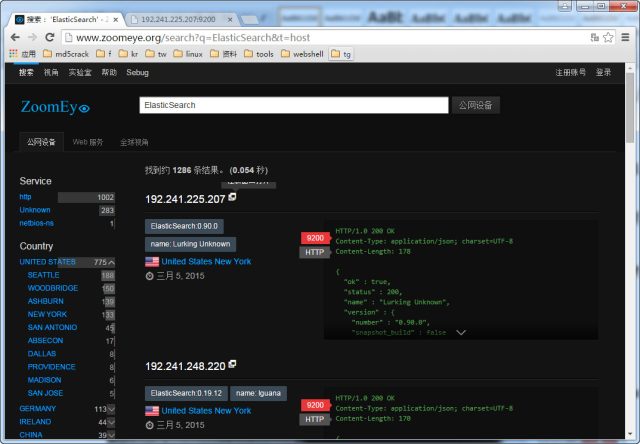640x444 pixels.
Task: Open the apps shortcut in bookmarks bar
Action: tap(22, 54)
